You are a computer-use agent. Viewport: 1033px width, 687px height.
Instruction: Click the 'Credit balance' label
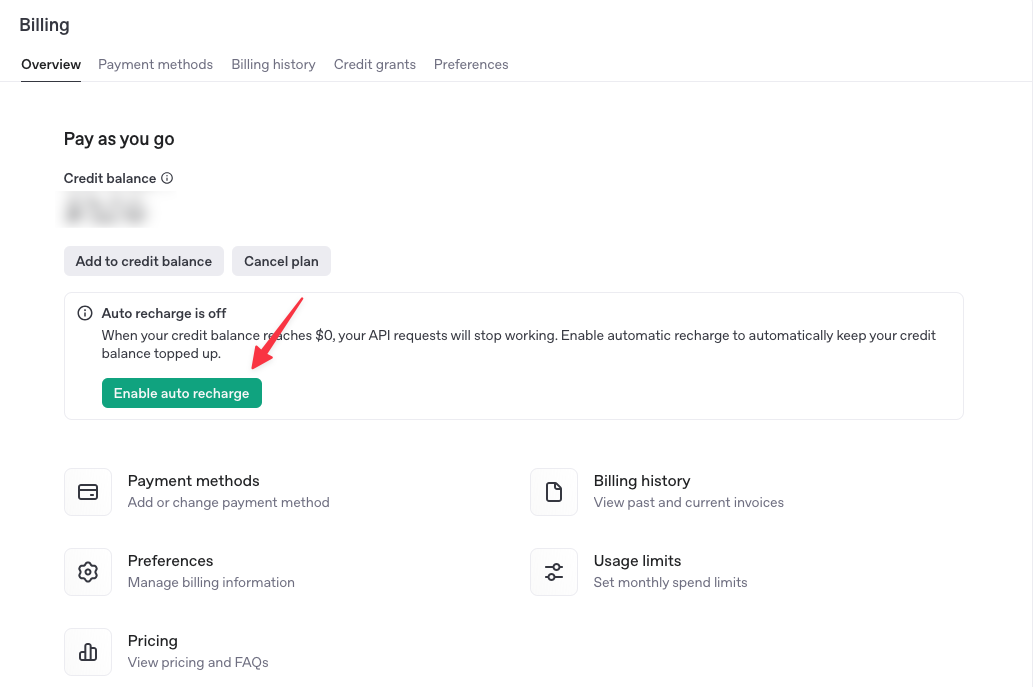point(110,179)
